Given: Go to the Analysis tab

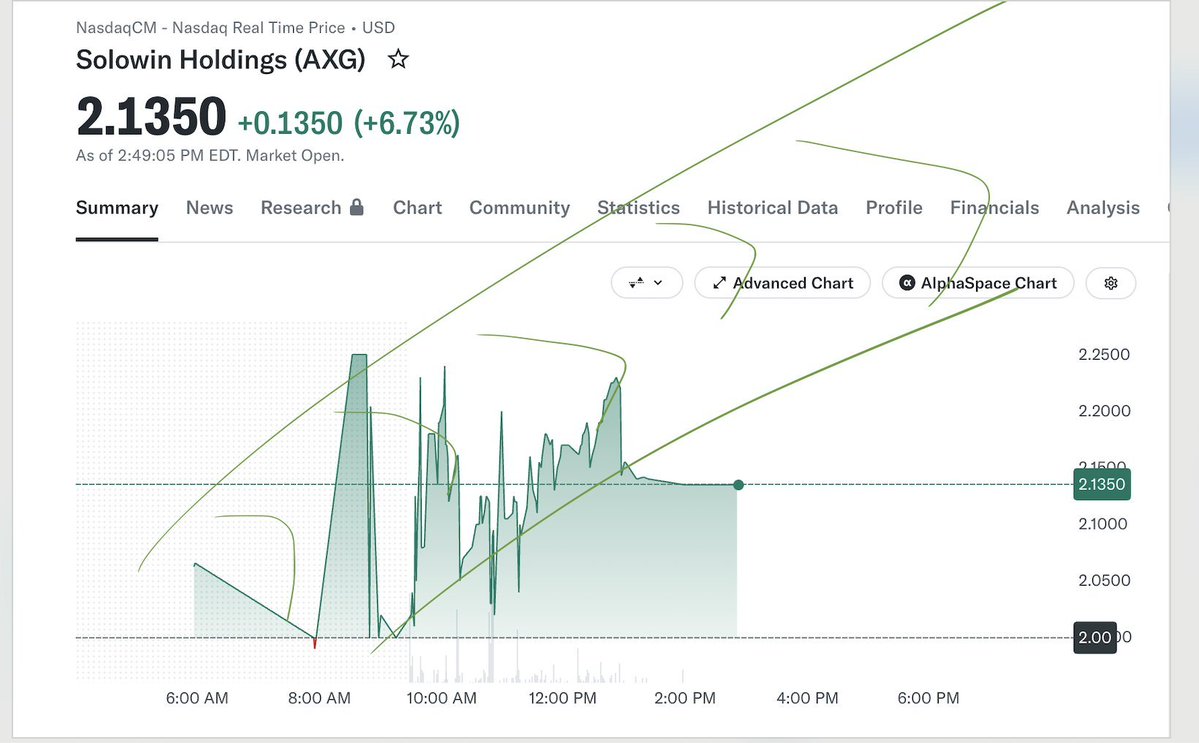Looking at the screenshot, I should coord(1103,208).
